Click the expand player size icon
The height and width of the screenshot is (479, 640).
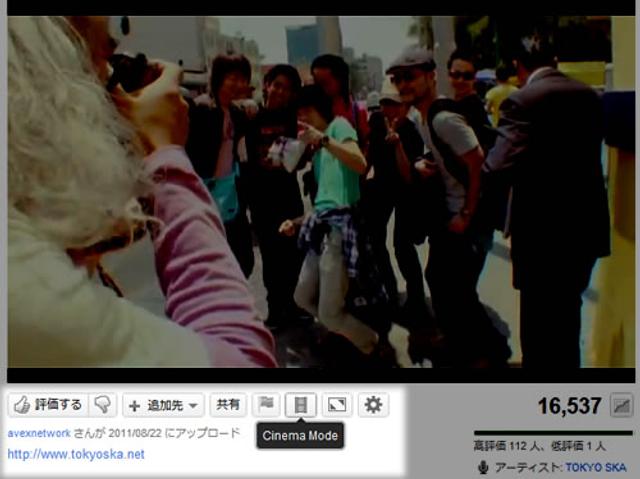337,405
